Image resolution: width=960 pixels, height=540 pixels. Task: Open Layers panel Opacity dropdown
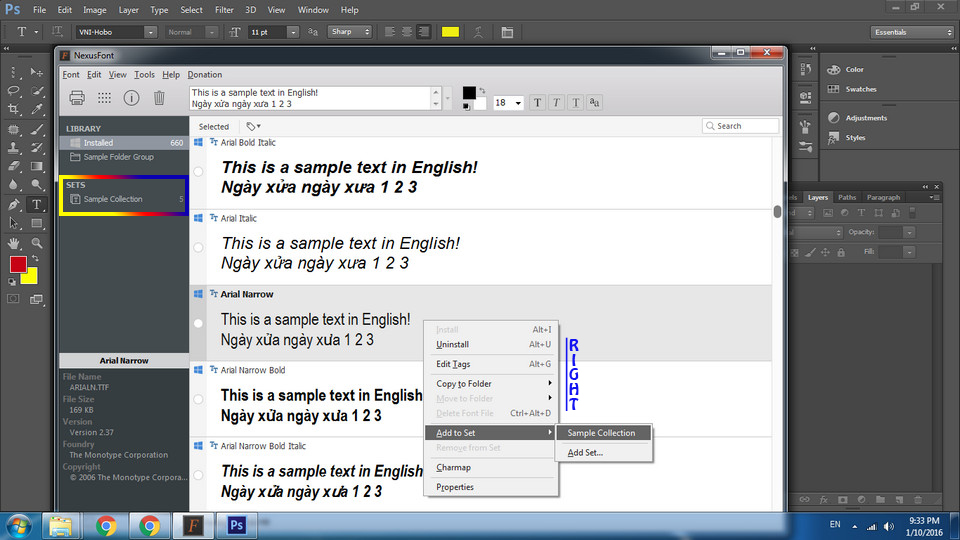(x=909, y=232)
